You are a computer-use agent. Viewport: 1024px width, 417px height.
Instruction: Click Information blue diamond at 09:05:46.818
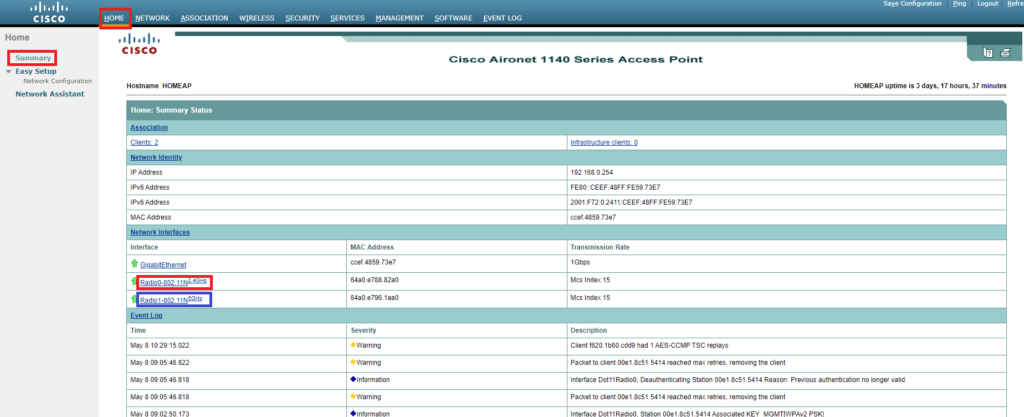click(353, 379)
